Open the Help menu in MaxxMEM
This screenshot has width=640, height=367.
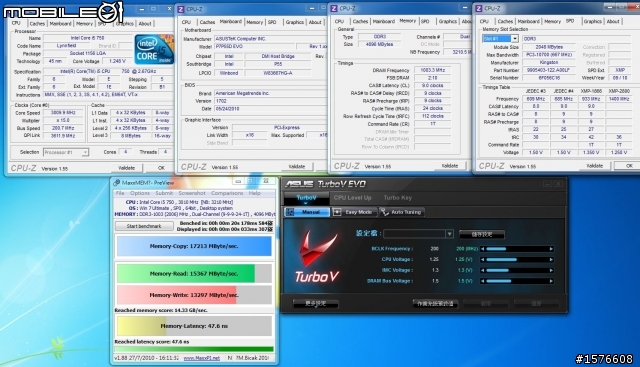click(254, 193)
